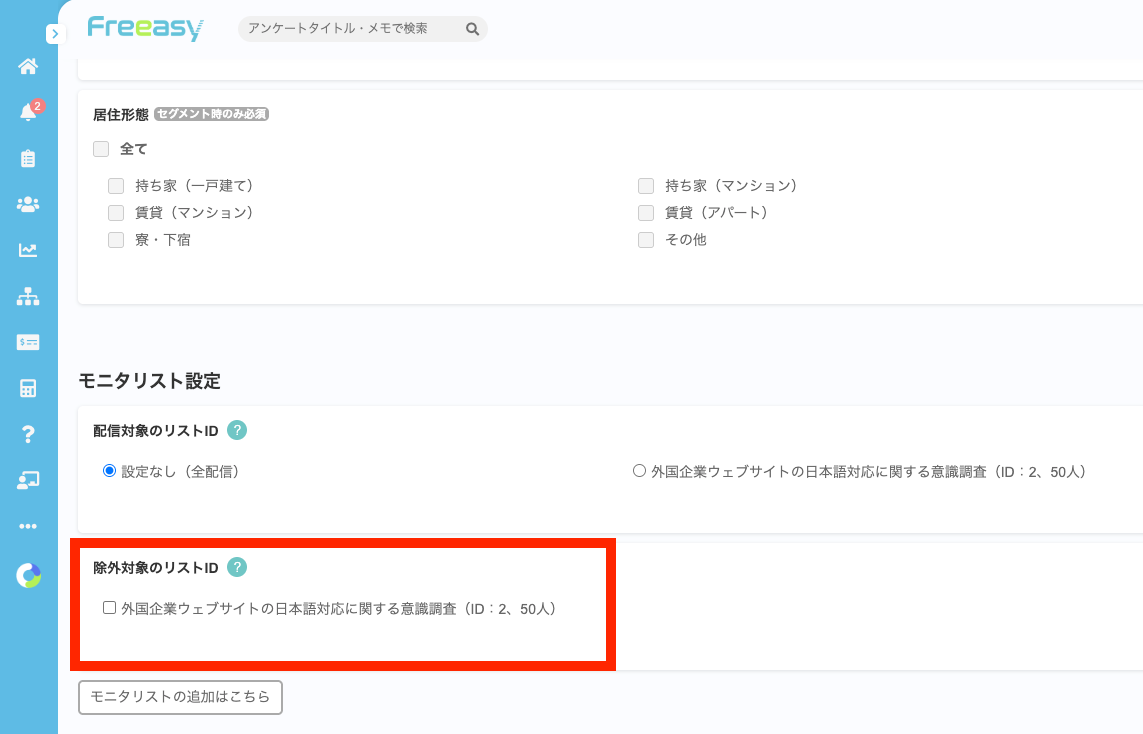Enable the 寮・下宿 checkbox
The height and width of the screenshot is (734, 1143).
[116, 239]
